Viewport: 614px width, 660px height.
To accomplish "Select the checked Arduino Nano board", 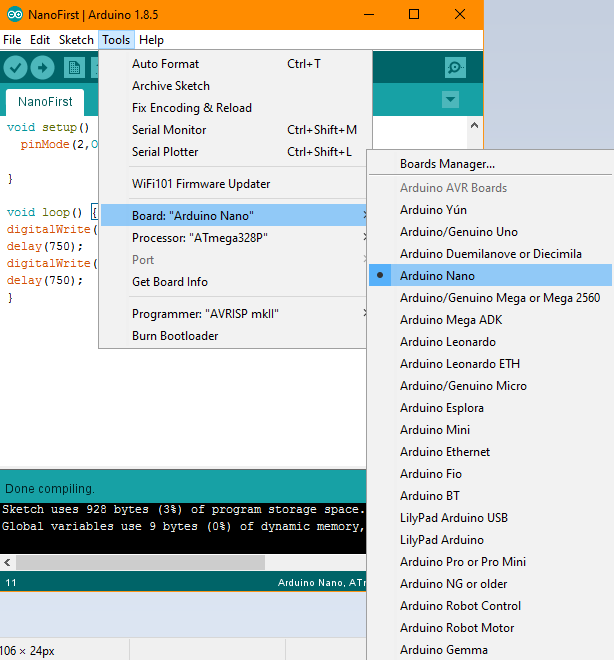I will (x=490, y=276).
